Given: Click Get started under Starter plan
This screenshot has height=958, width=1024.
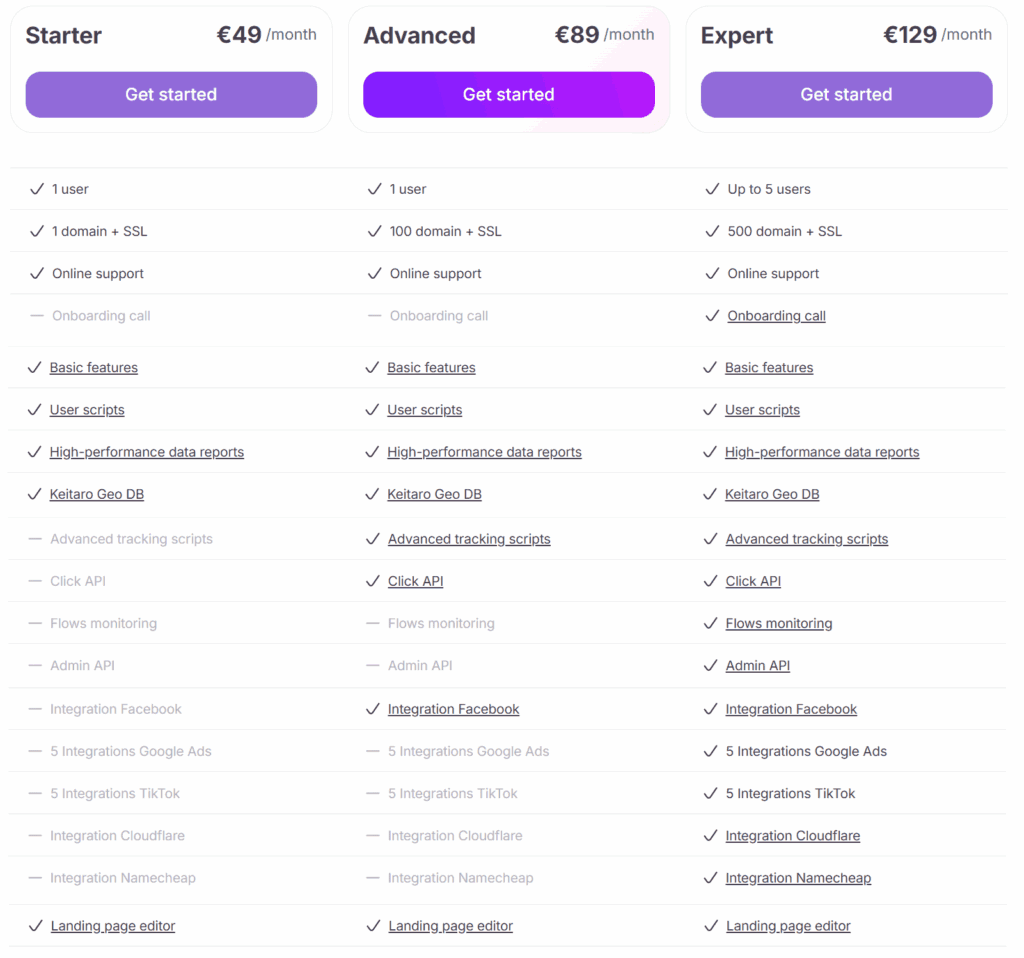Looking at the screenshot, I should pos(171,95).
